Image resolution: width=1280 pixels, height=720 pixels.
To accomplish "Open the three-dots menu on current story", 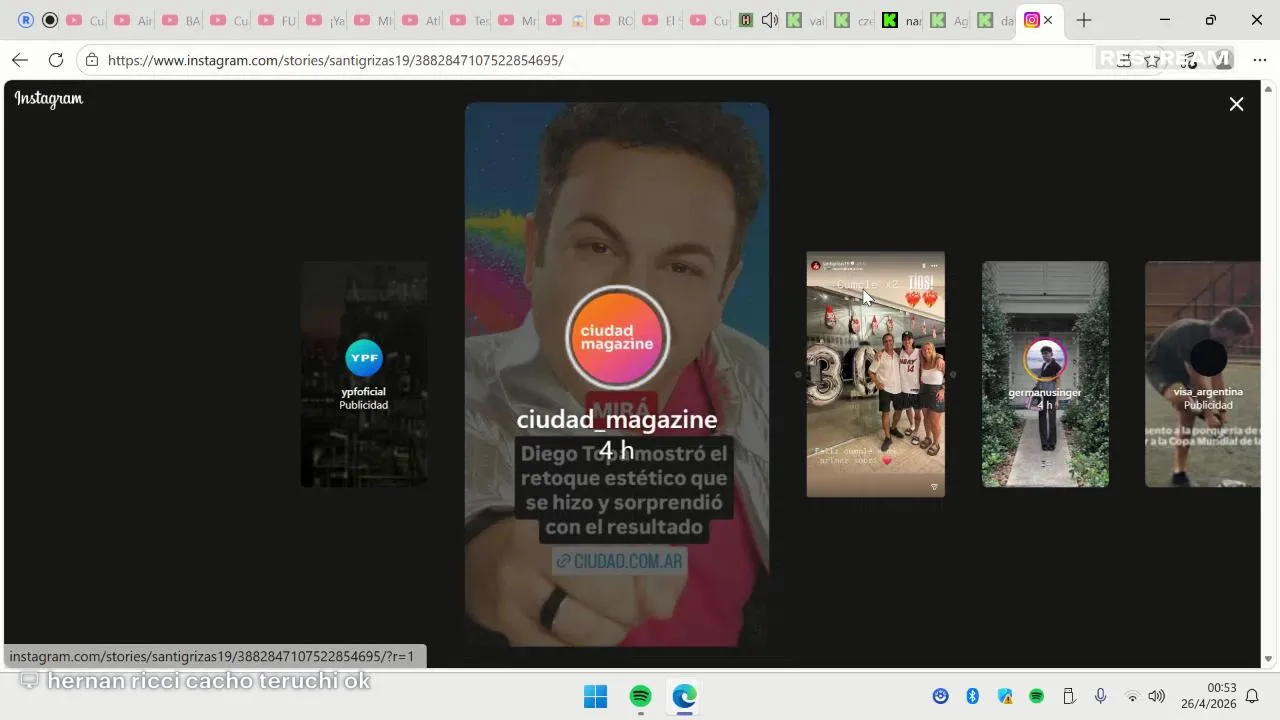I will pos(933,266).
